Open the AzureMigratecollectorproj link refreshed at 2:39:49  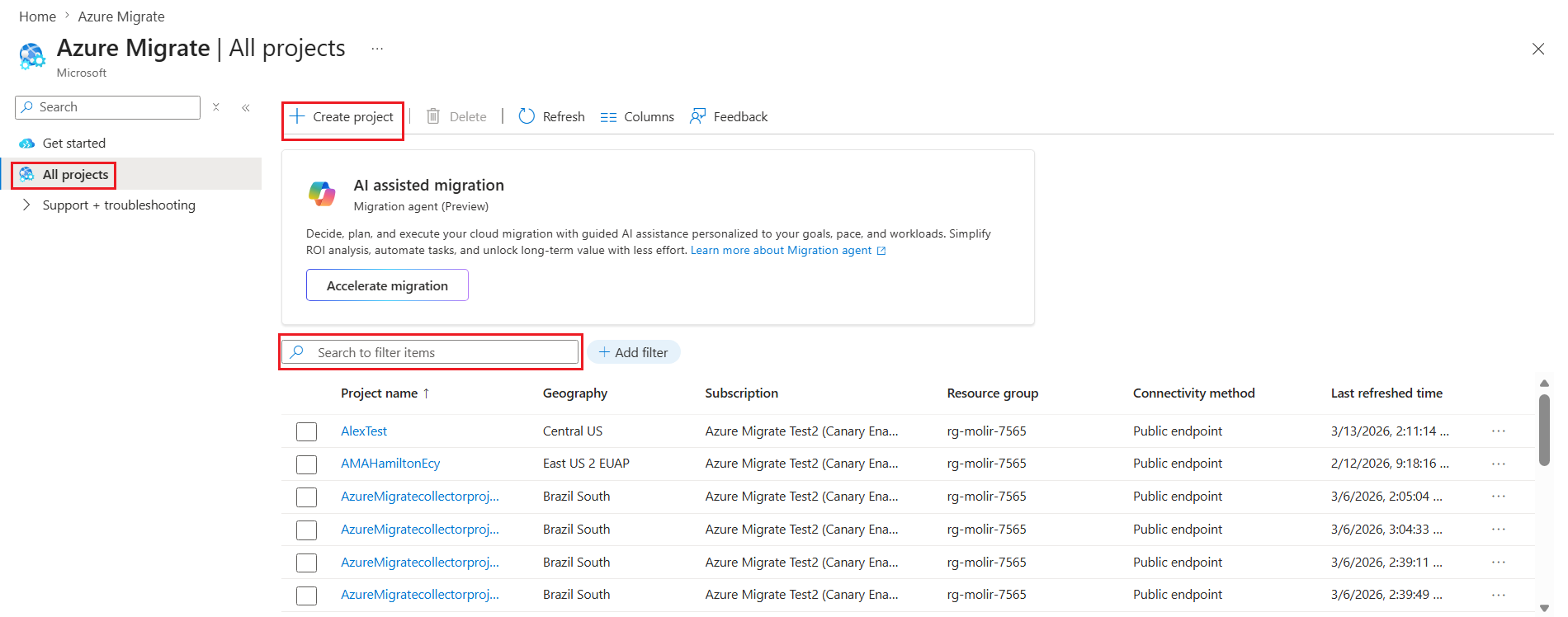[x=420, y=595]
